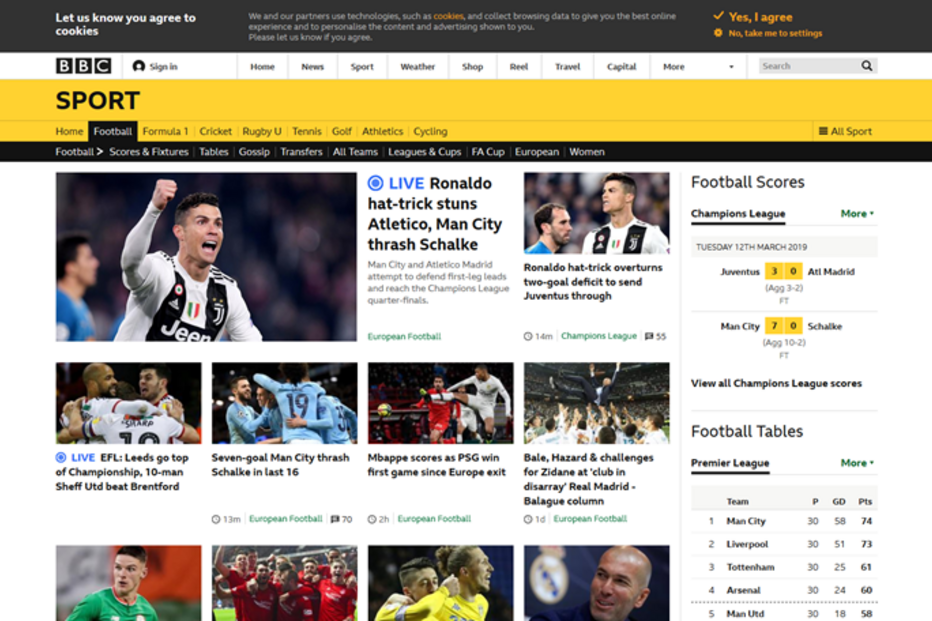The width and height of the screenshot is (932, 621).
Task: Open Scores & Fixtures in football submenu
Action: tap(149, 152)
